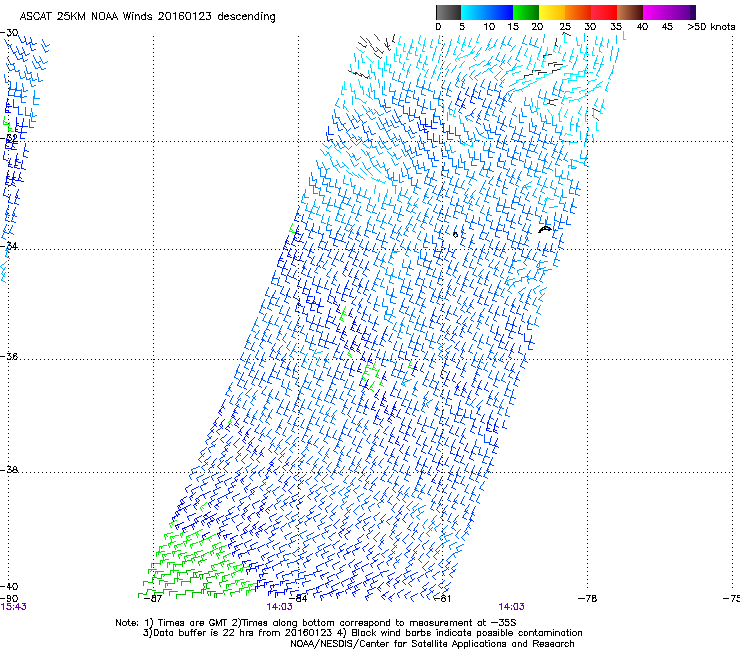Click the brown 35-40 knots legend color
The image size is (740, 650).
coord(630,12)
